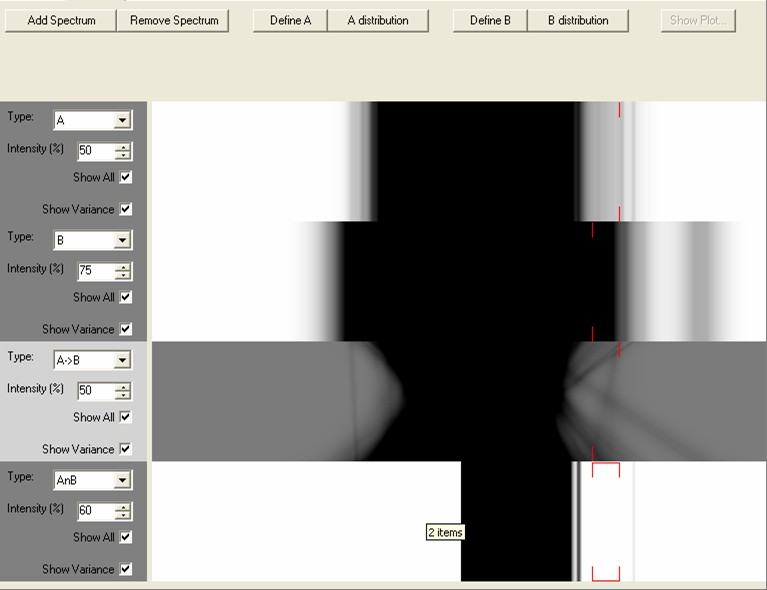Toggle Show All for spectrum A

(125, 177)
